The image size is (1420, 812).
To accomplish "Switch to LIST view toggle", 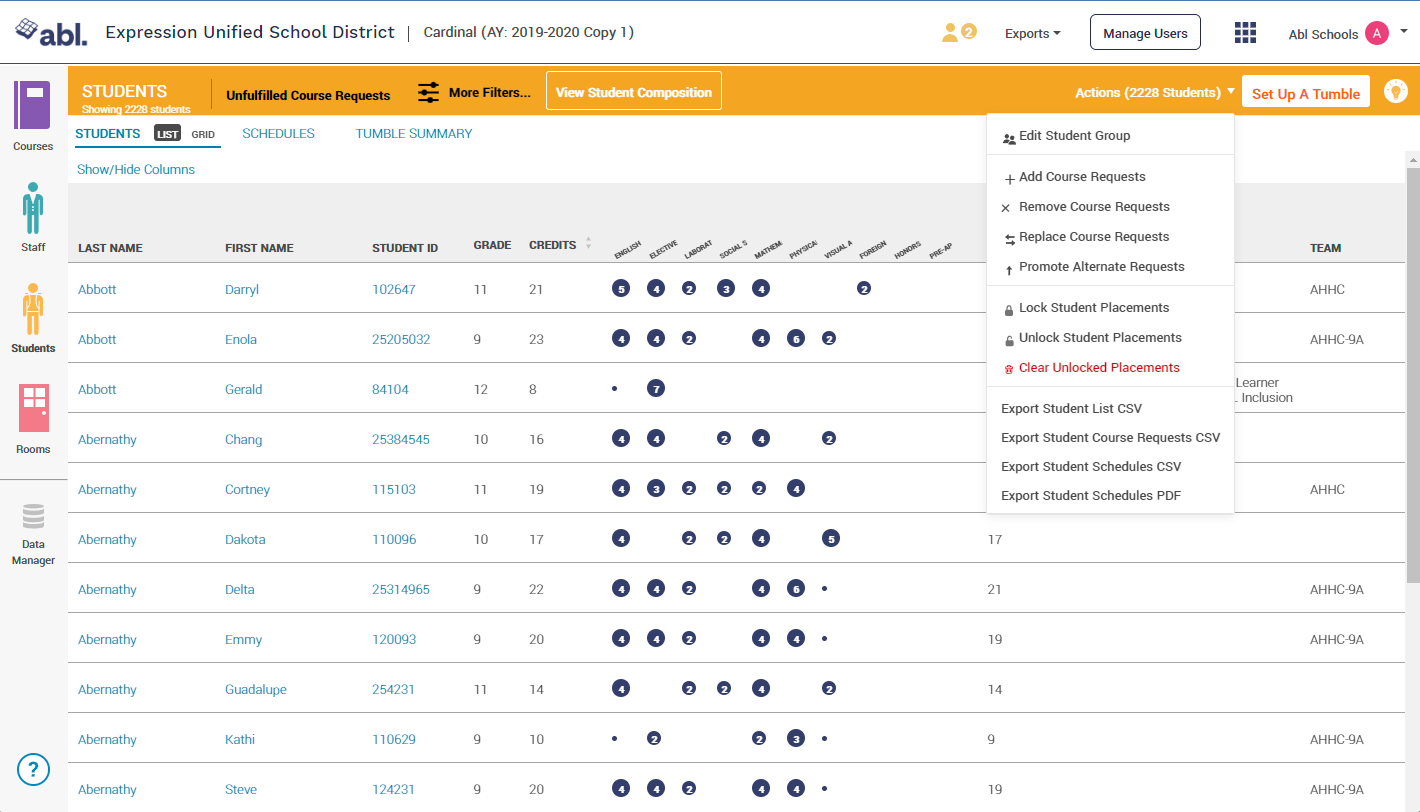I will (168, 134).
